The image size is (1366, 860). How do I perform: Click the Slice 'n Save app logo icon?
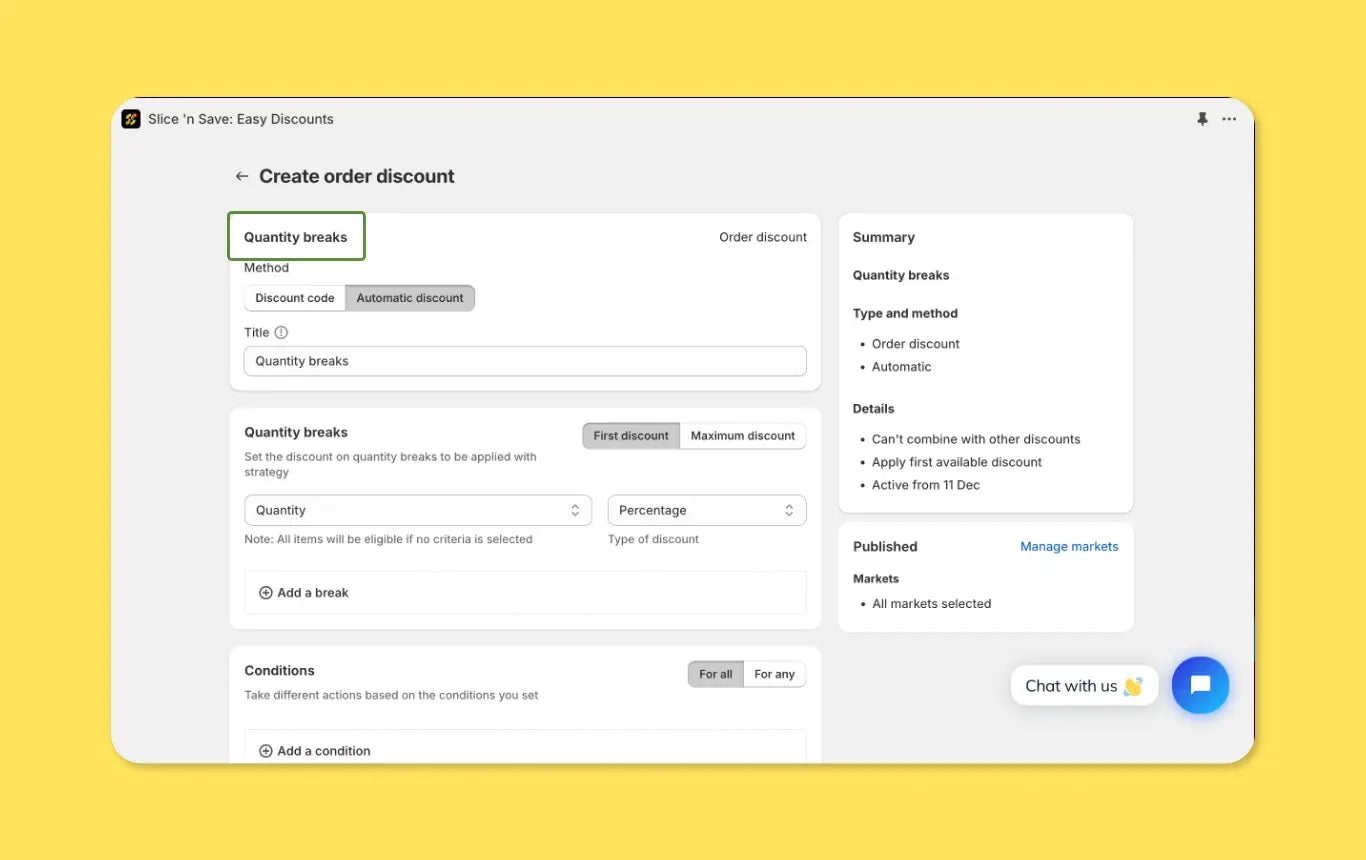click(x=131, y=119)
